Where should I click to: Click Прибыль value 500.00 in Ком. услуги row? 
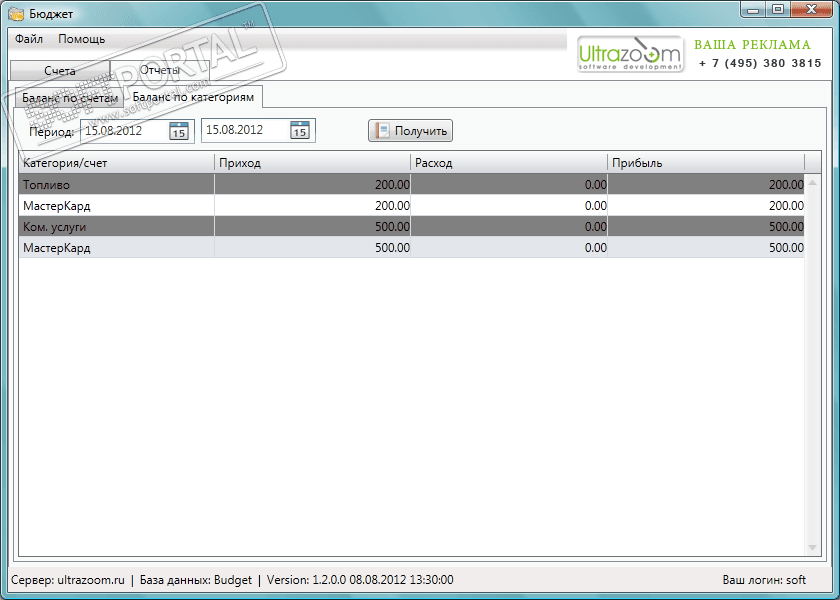click(x=786, y=227)
